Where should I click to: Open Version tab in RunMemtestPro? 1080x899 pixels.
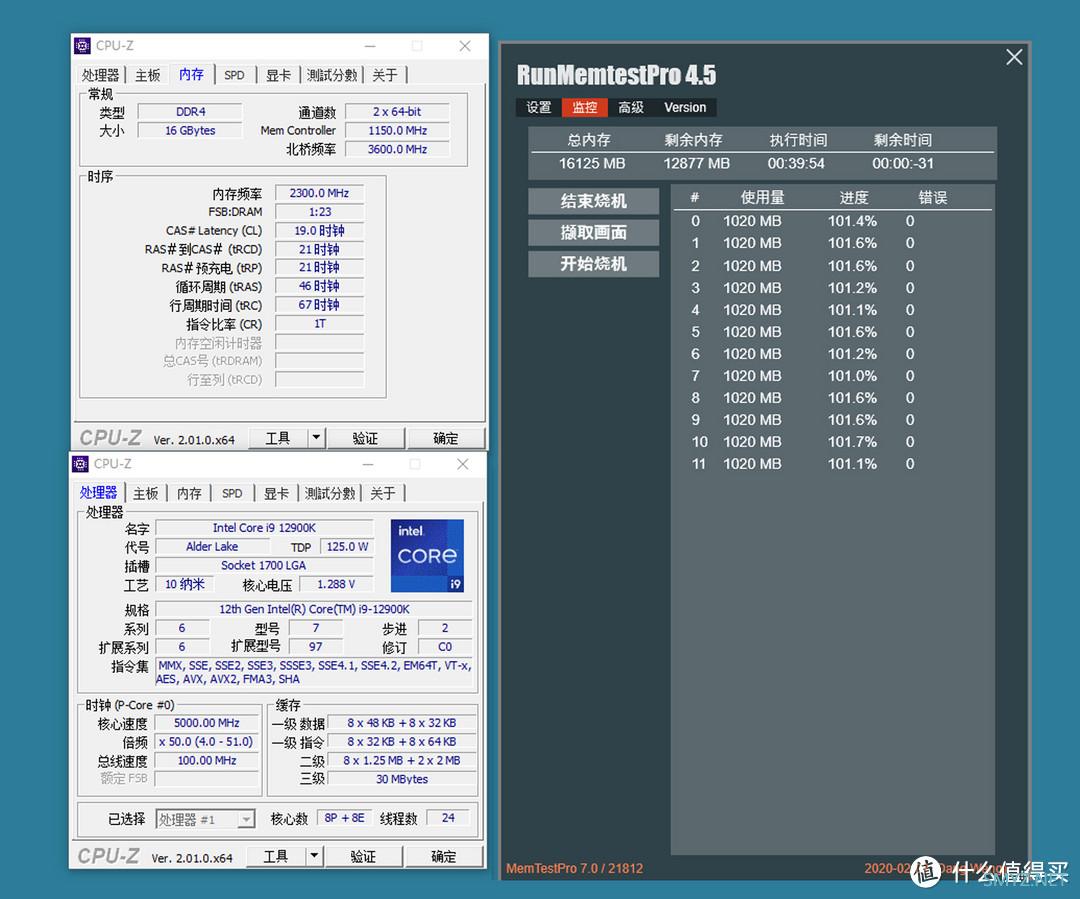pyautogui.click(x=685, y=107)
